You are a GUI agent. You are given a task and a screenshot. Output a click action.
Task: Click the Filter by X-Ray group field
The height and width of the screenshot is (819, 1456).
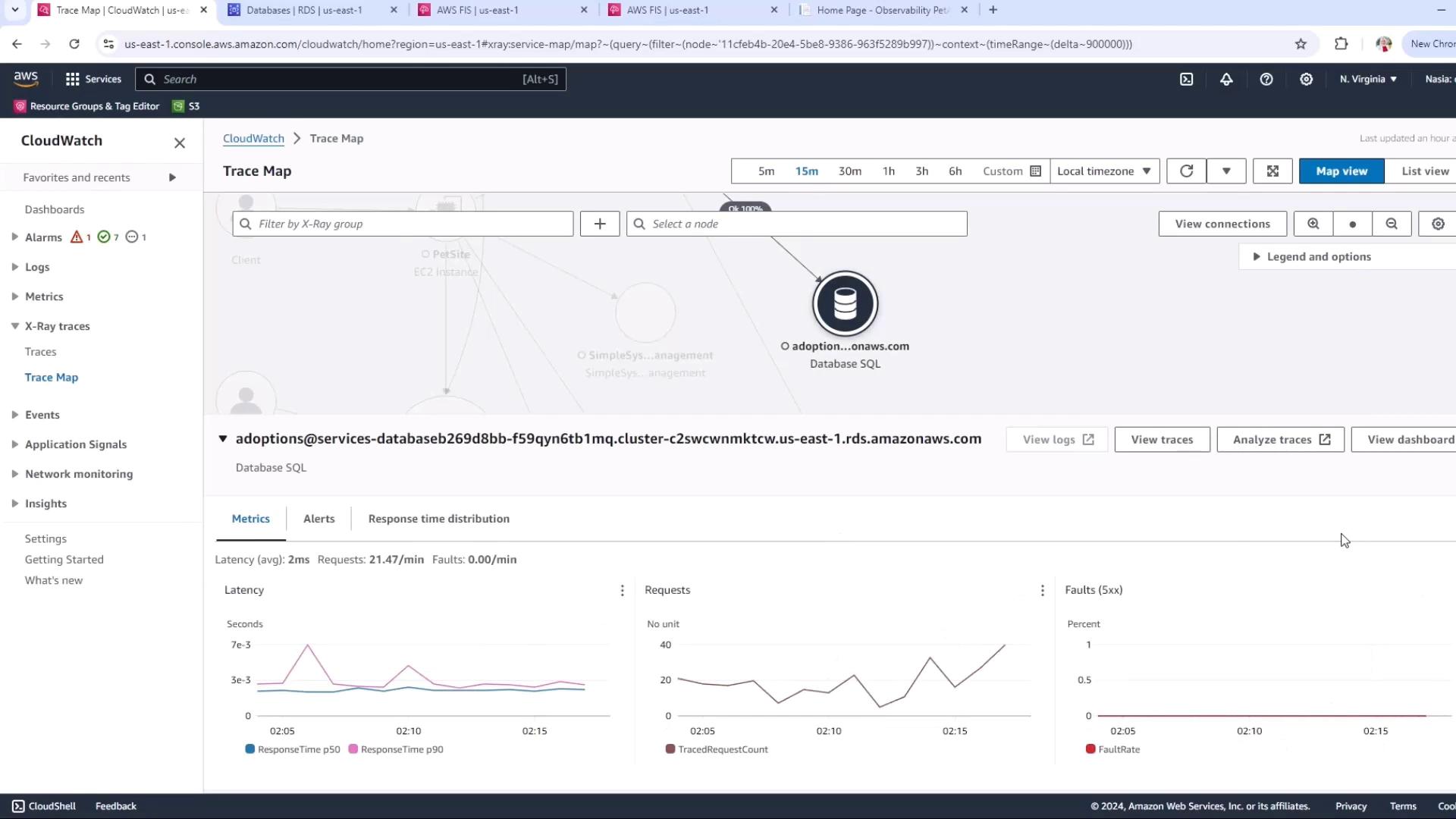[403, 224]
